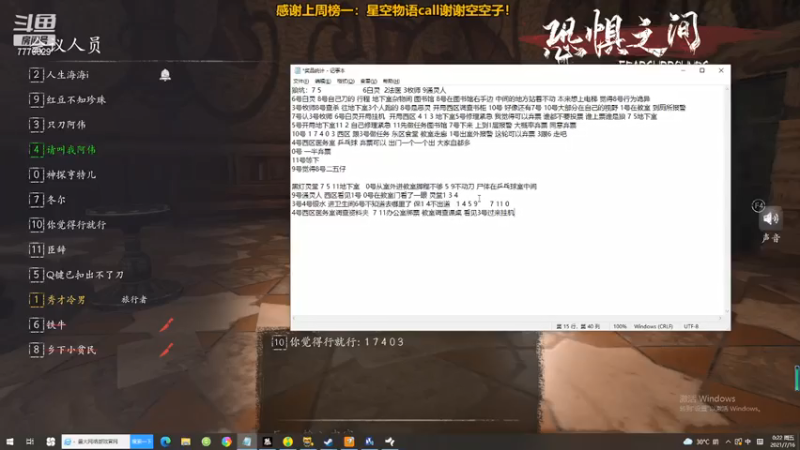Open Steam from the taskbar
Image resolution: width=800 pixels, height=450 pixels.
pyautogui.click(x=329, y=442)
